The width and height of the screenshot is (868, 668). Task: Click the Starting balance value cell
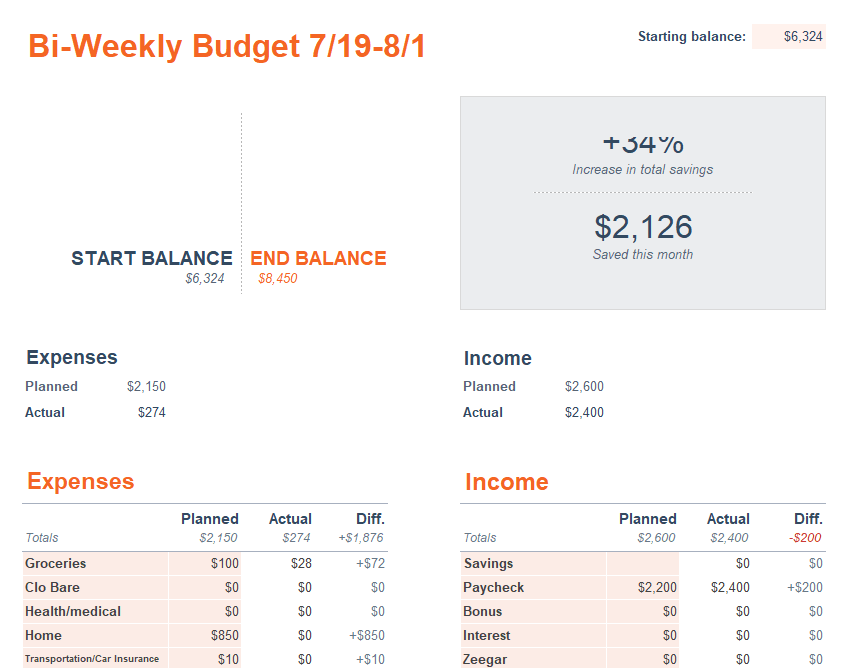pos(789,37)
